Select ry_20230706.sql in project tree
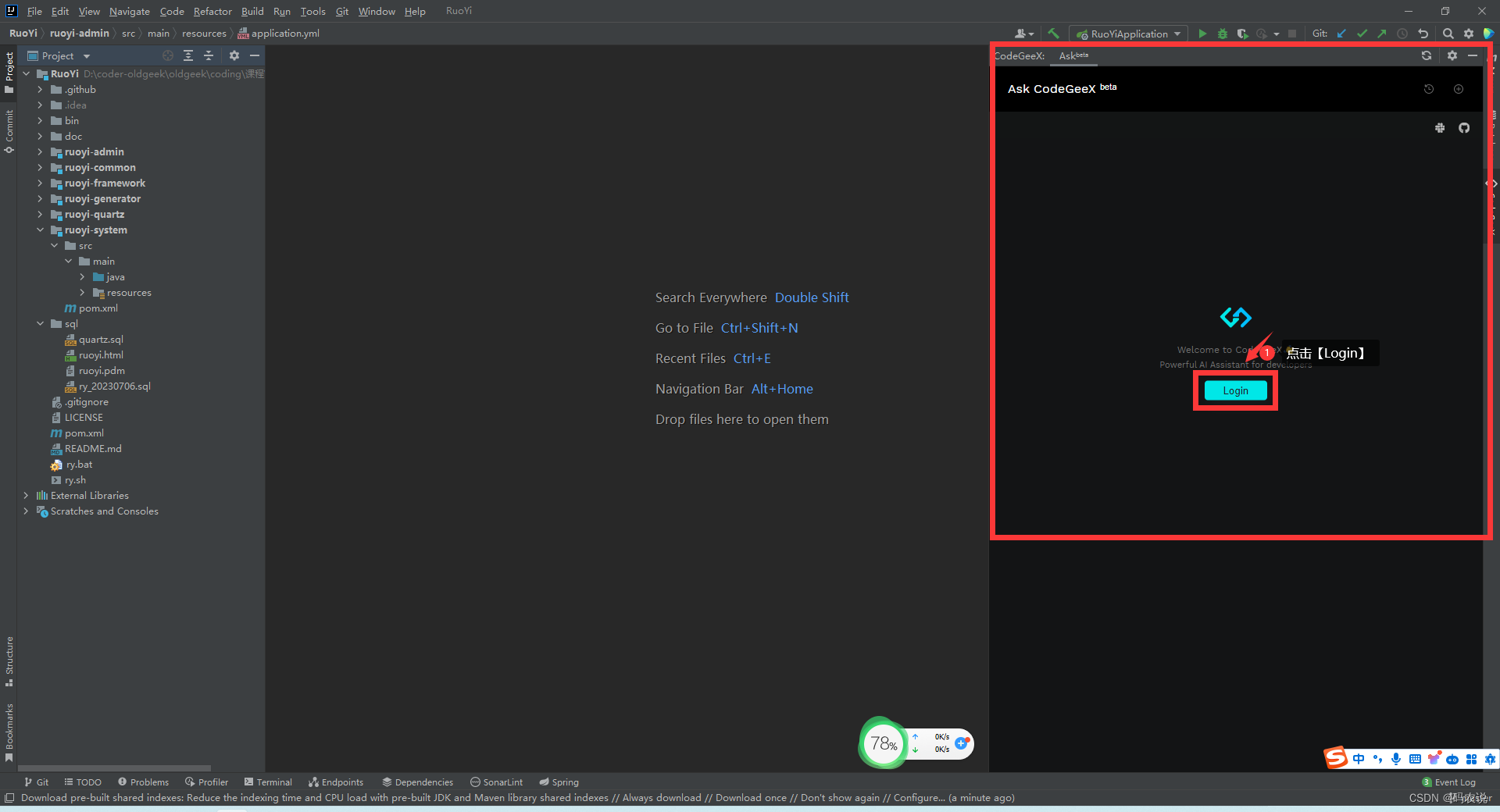Viewport: 1500px width, 812px height. [114, 386]
